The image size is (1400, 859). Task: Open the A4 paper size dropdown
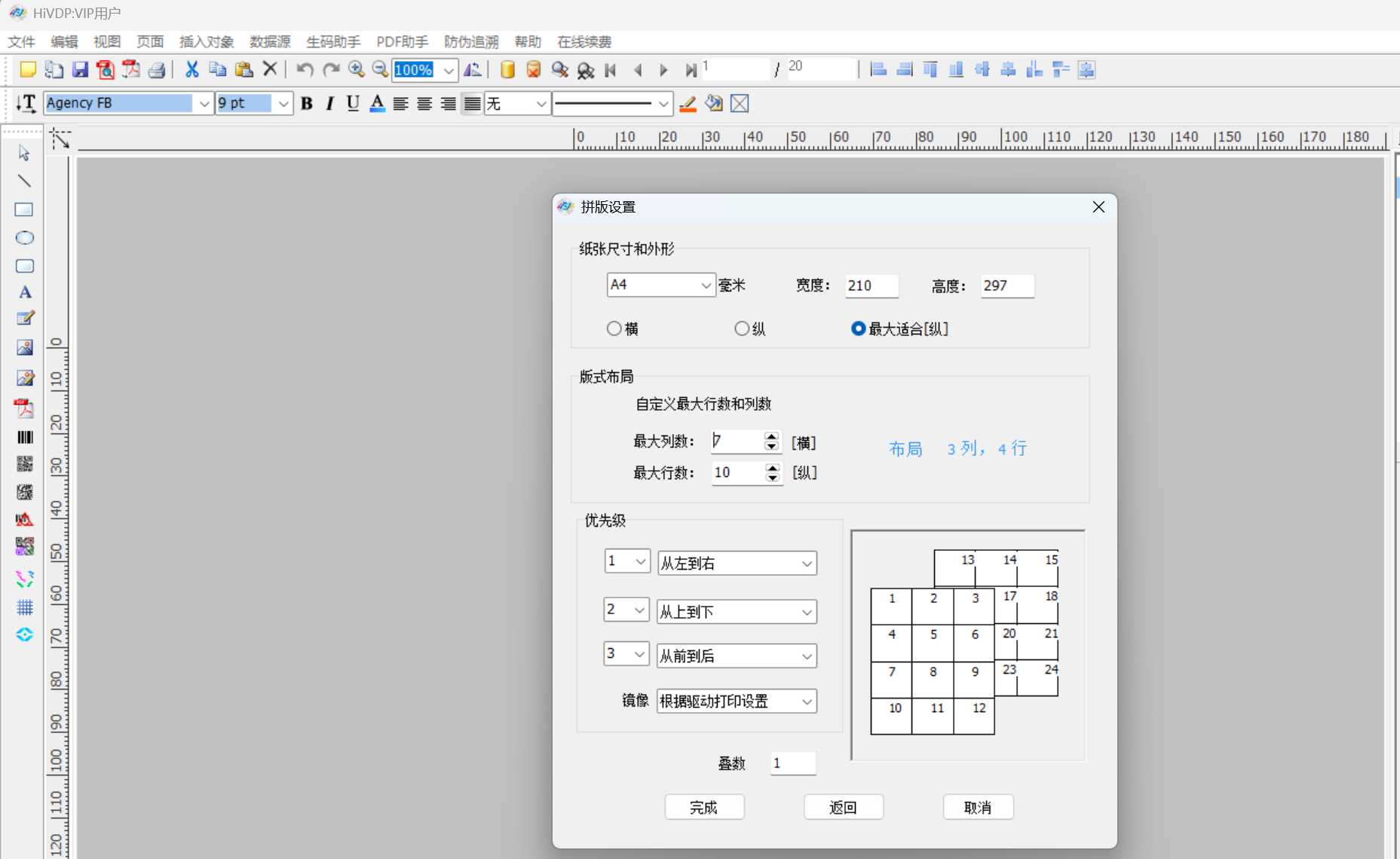tap(660, 285)
